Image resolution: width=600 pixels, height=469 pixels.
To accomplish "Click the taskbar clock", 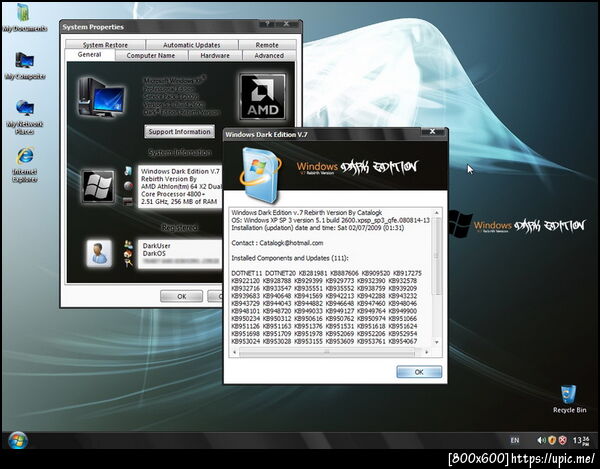I will pyautogui.click(x=581, y=440).
